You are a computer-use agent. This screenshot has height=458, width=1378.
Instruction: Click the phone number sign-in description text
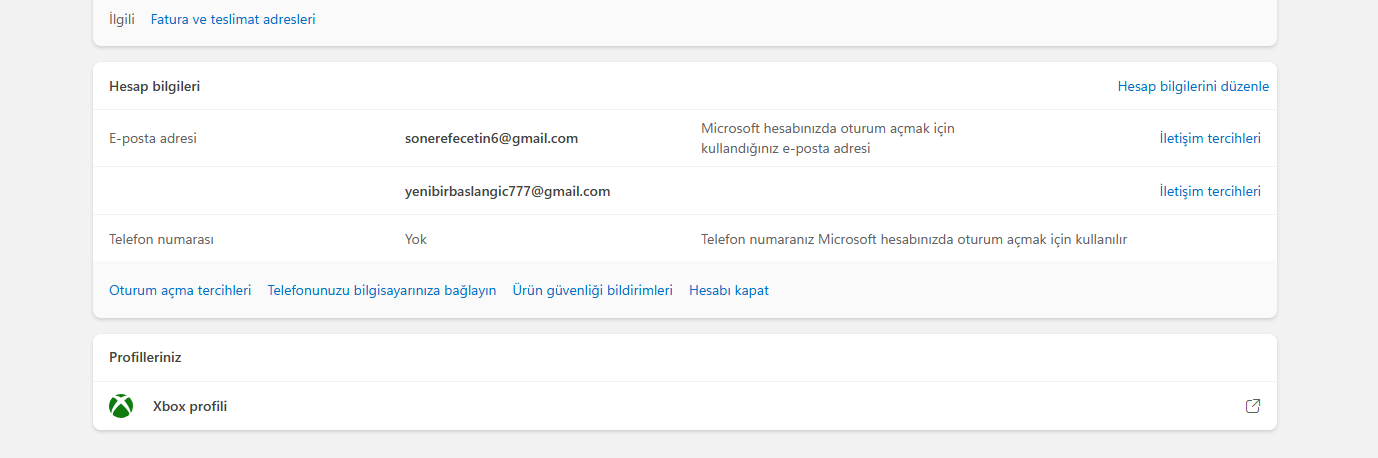pyautogui.click(x=914, y=239)
